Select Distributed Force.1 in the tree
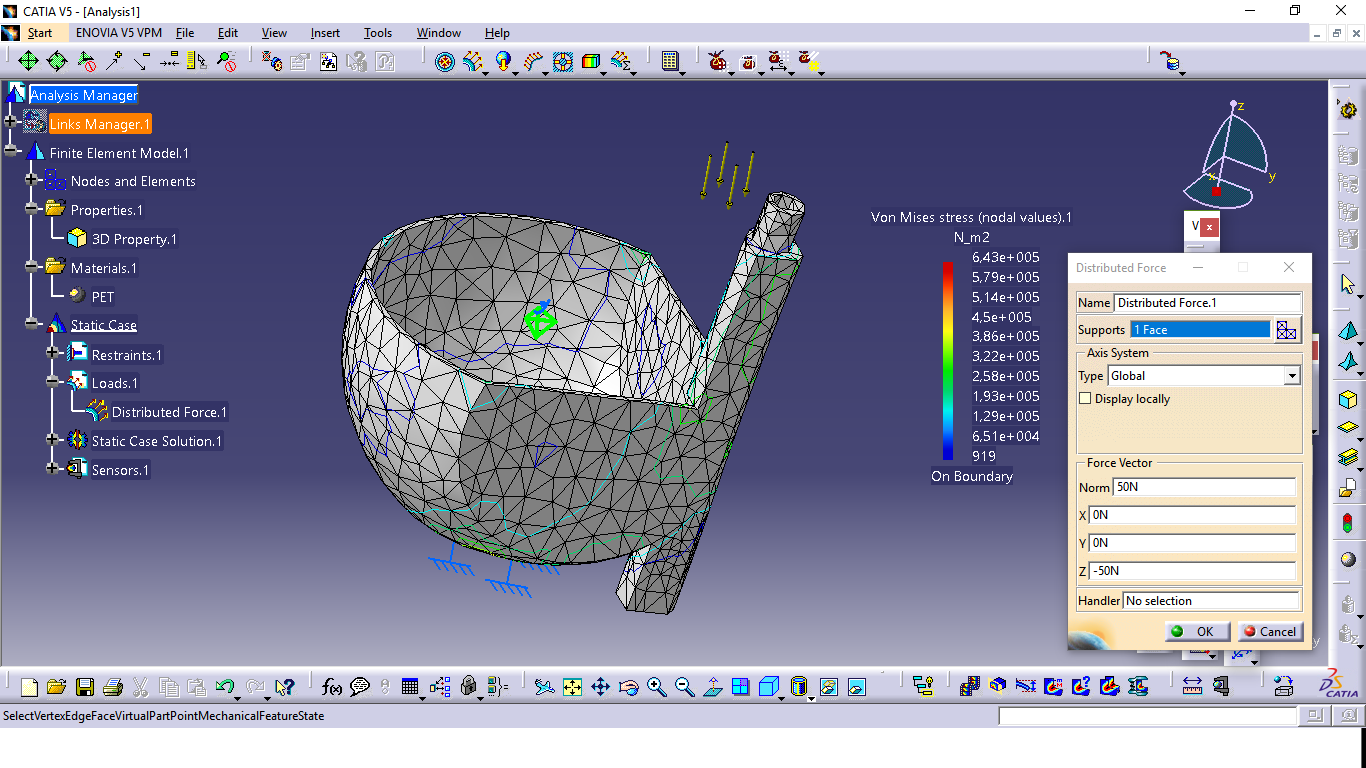Screen dimensions: 1366x768 pos(169,412)
